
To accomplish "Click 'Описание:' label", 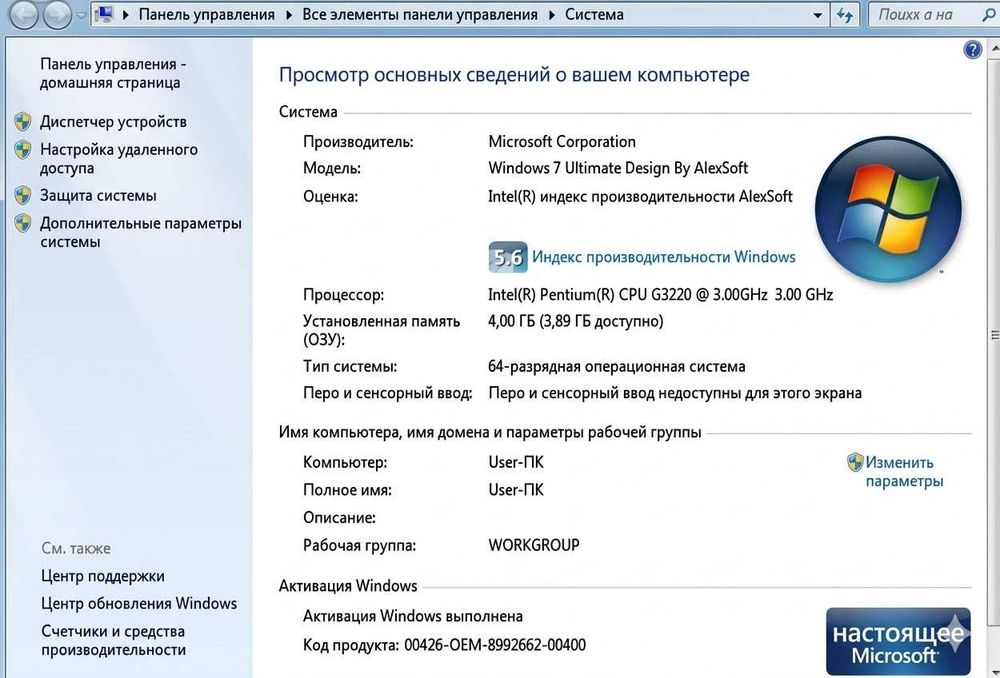I will tap(339, 517).
